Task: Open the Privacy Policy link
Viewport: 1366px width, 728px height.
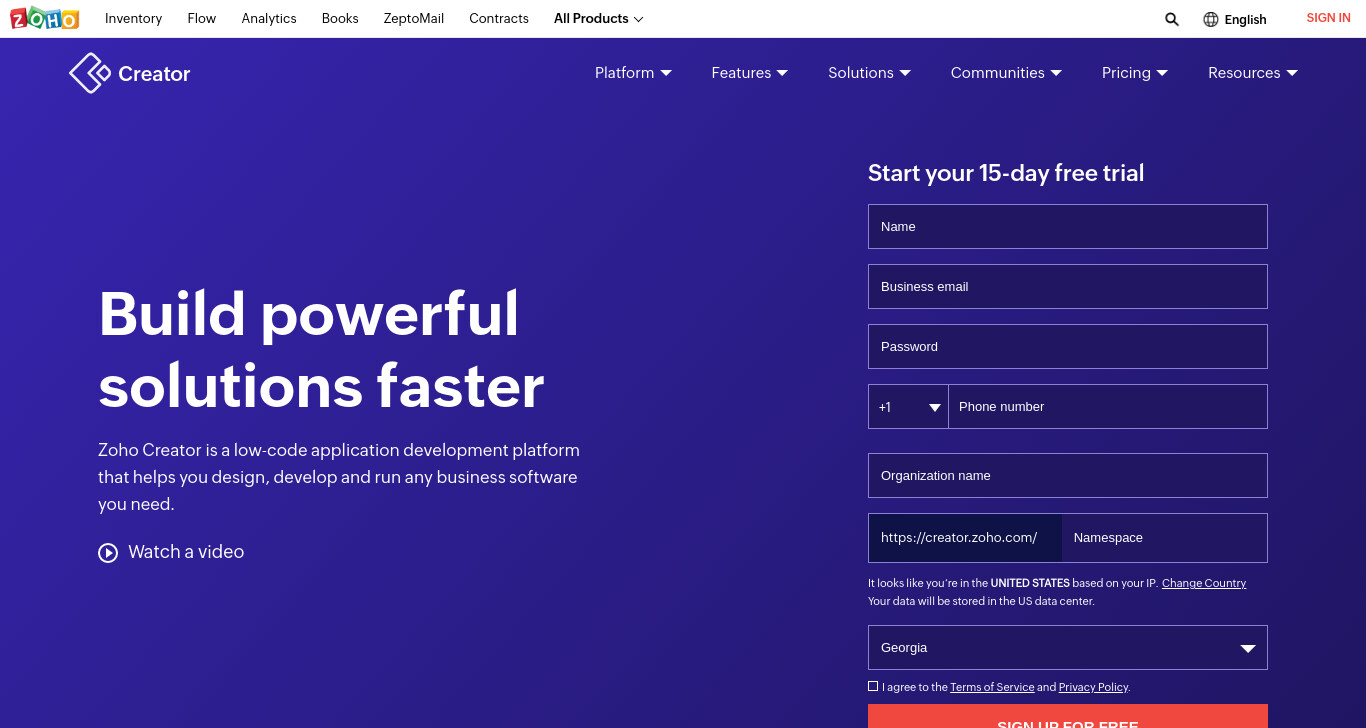Action: (x=1093, y=687)
